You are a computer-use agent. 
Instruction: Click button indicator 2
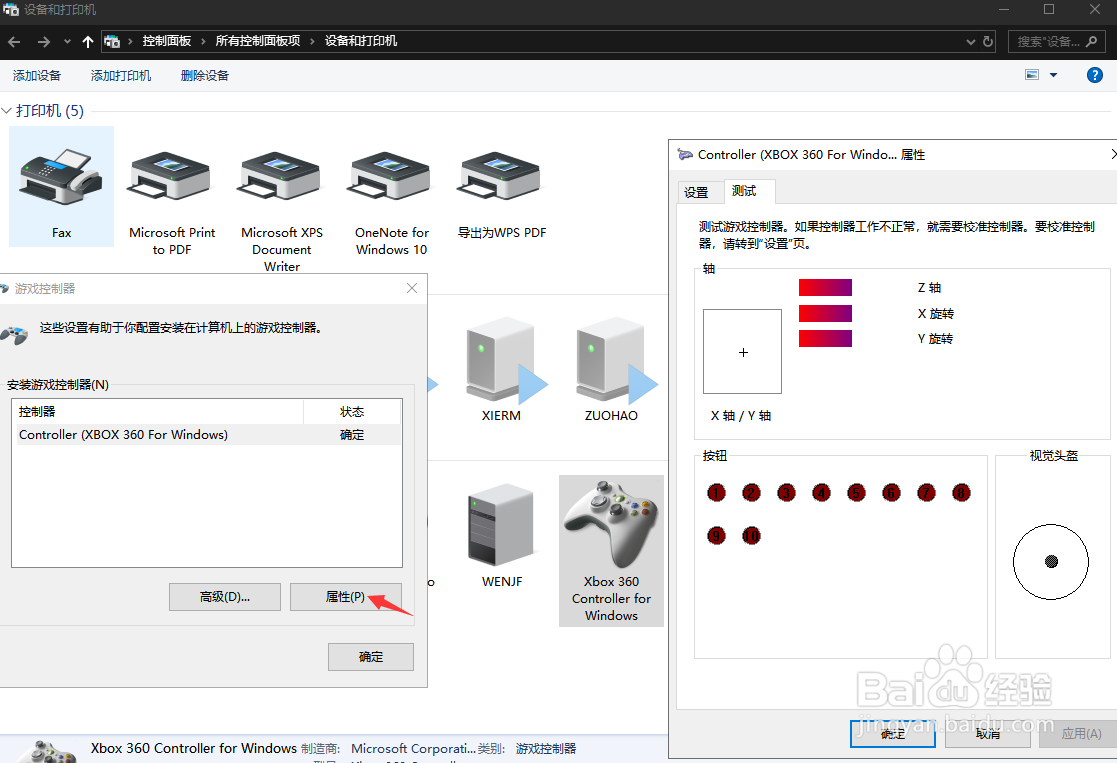[x=751, y=492]
